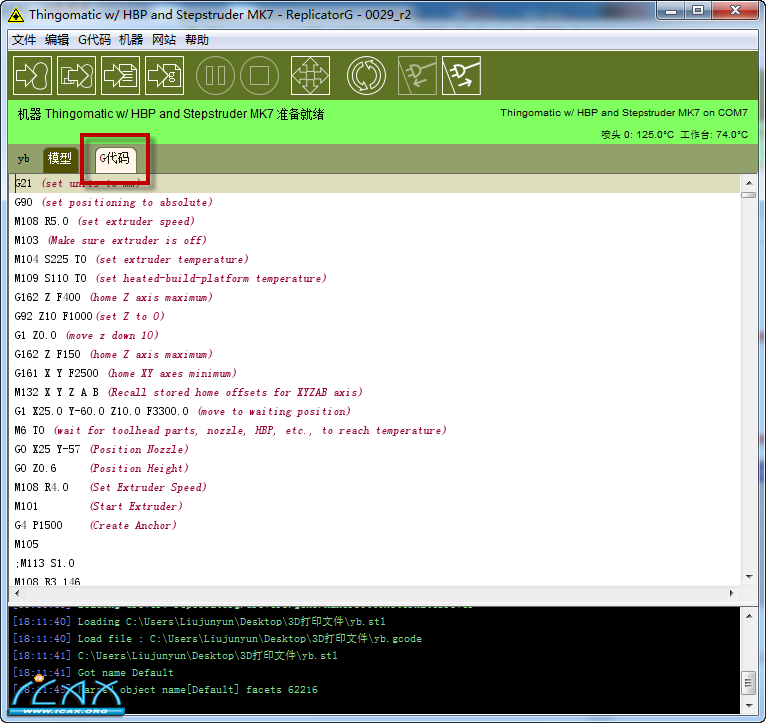Viewport: 766px width, 723px height.
Task: Switch to the 模型 tab
Action: pyautogui.click(x=60, y=159)
